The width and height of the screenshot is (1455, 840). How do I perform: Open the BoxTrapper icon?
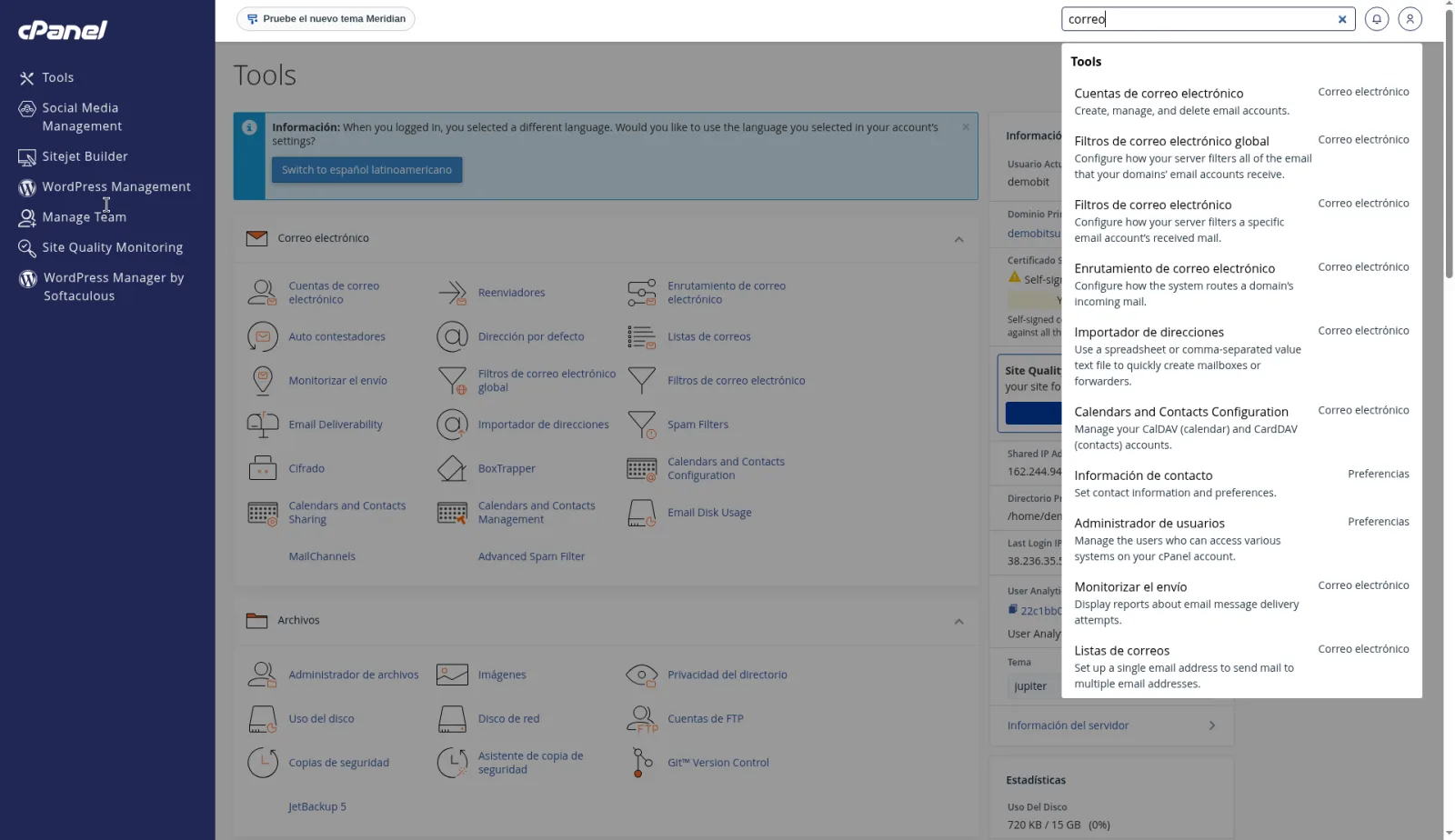452,468
